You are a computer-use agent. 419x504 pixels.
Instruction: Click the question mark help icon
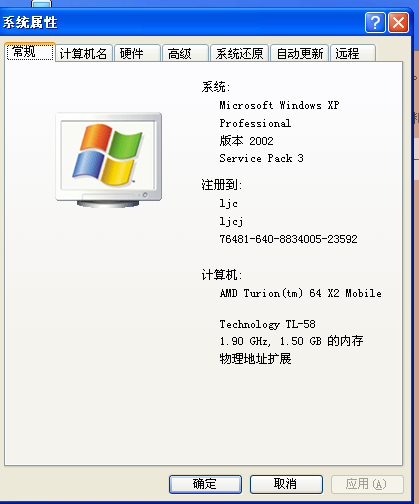coord(375,23)
